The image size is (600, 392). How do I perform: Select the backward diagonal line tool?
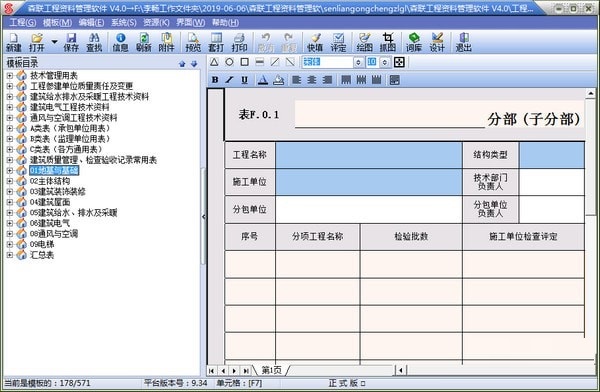290,62
